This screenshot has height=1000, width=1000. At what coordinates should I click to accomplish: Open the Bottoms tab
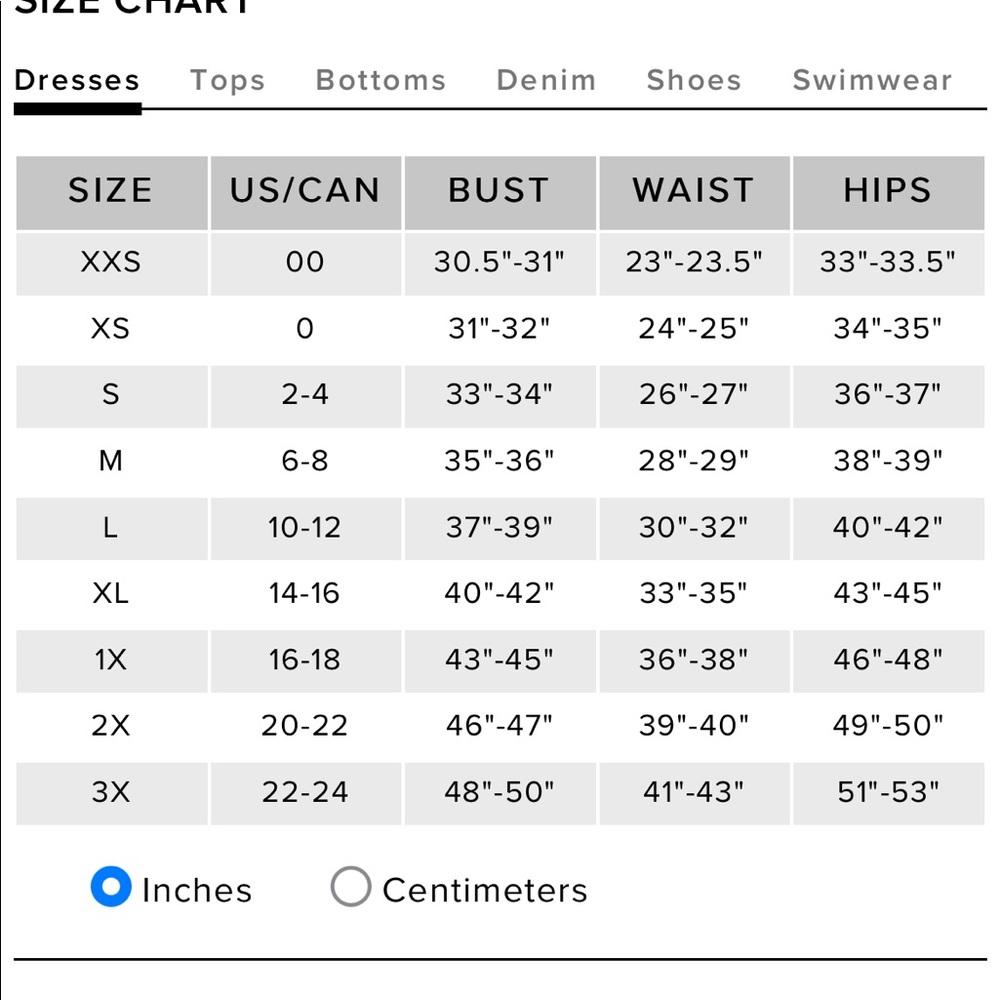pyautogui.click(x=381, y=80)
